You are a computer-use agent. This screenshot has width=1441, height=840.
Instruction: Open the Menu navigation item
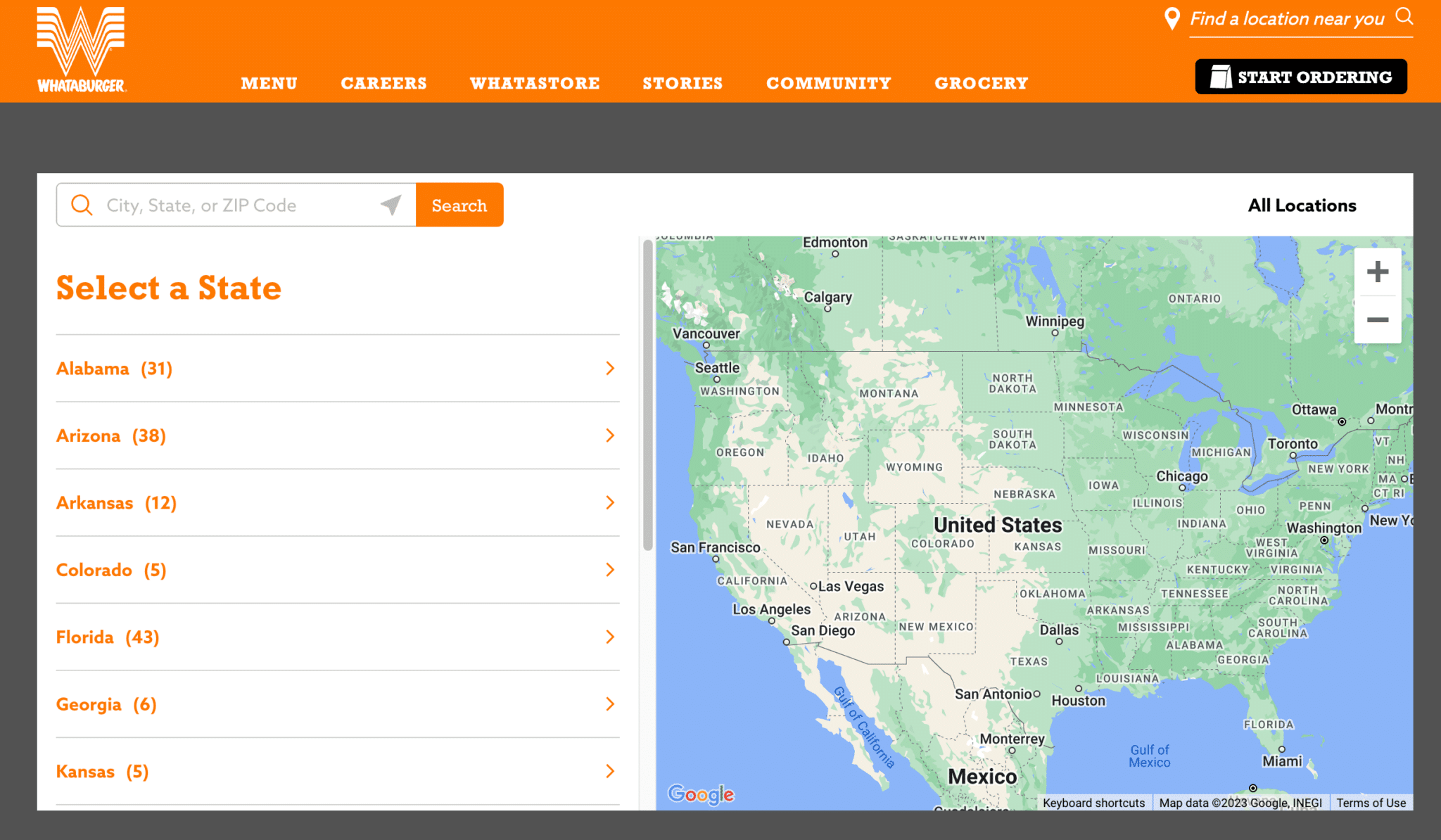tap(269, 83)
